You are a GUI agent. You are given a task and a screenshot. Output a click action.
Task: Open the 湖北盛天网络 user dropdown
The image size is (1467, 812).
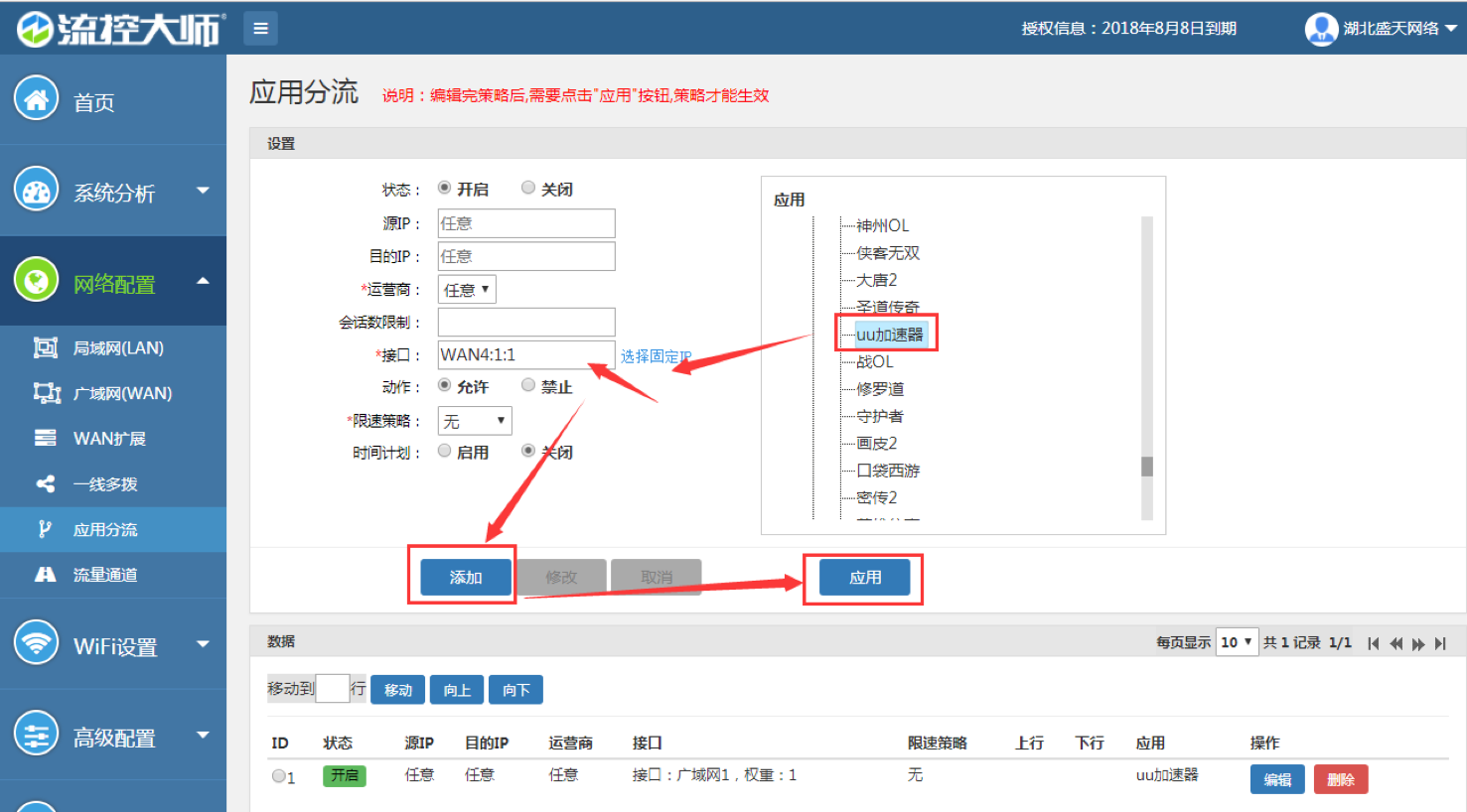click(x=1400, y=29)
